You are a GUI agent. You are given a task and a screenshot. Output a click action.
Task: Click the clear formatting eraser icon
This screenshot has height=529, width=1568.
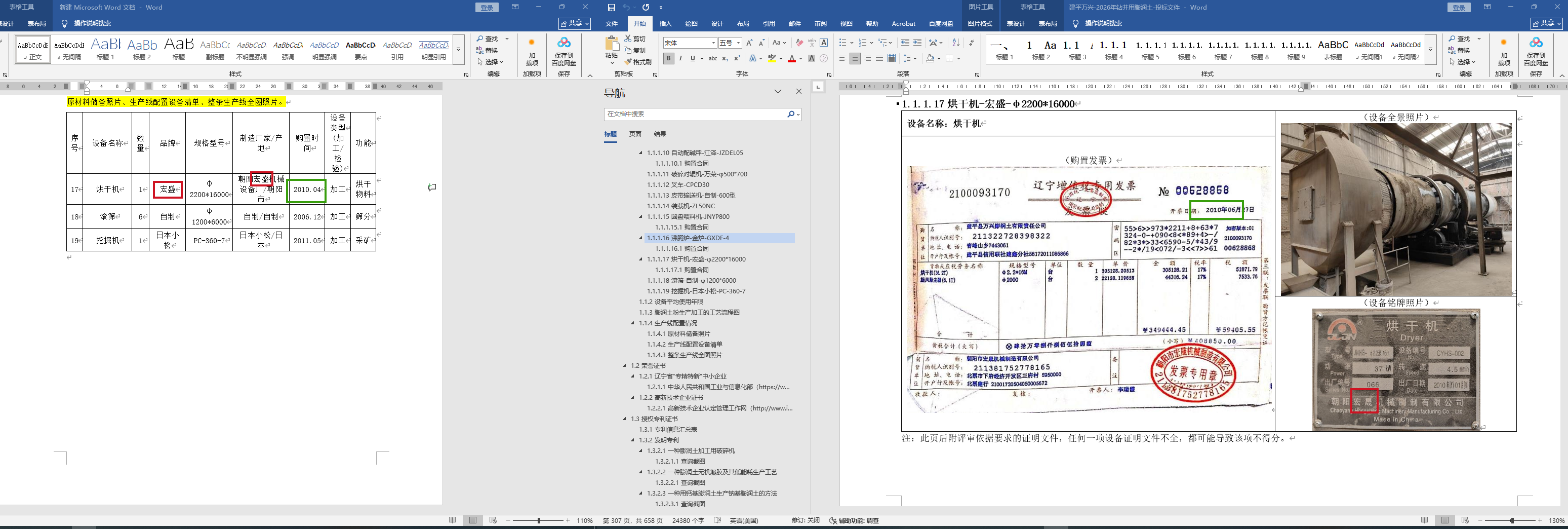pos(799,43)
